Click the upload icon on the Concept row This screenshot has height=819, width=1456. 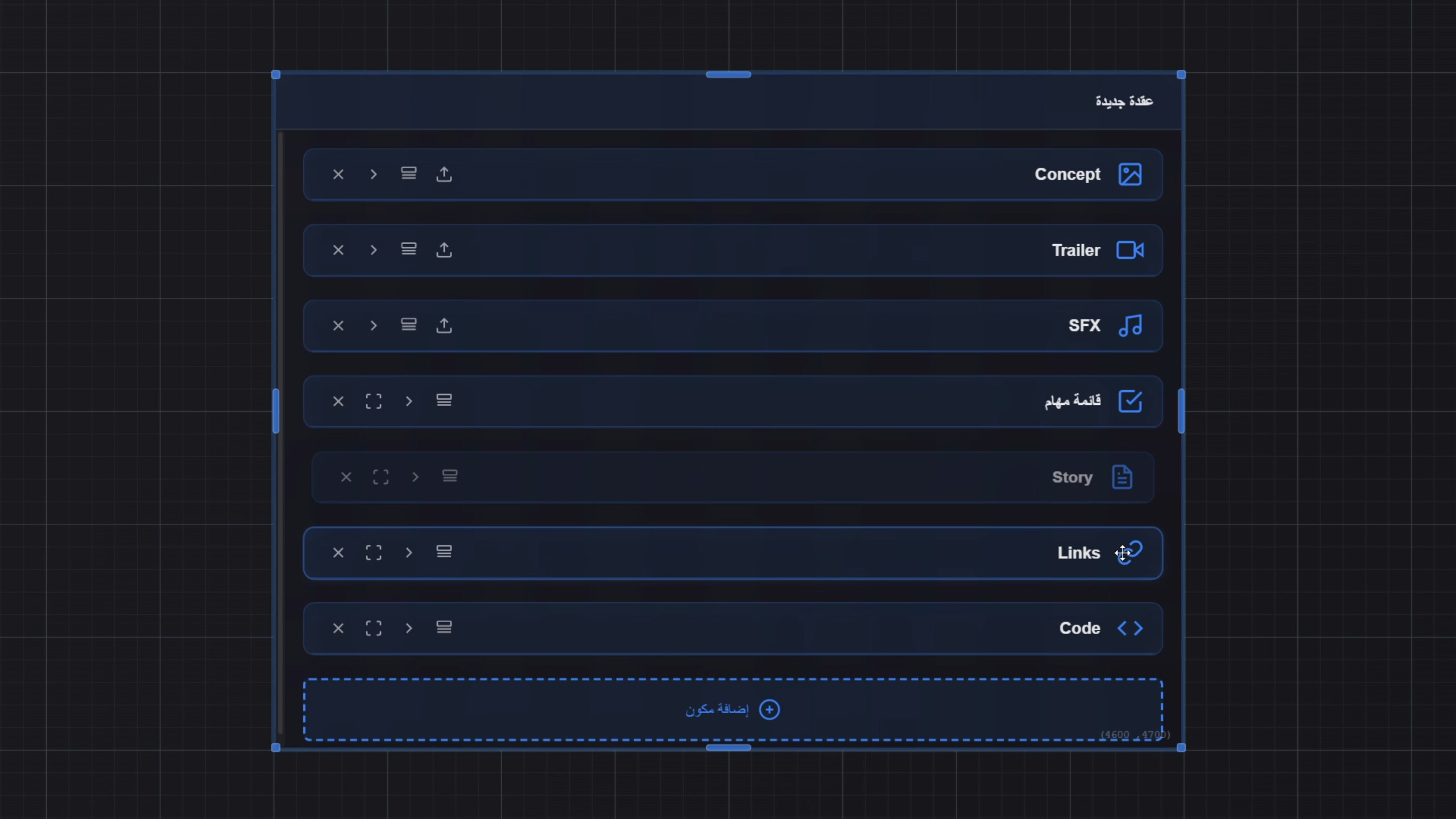444,174
